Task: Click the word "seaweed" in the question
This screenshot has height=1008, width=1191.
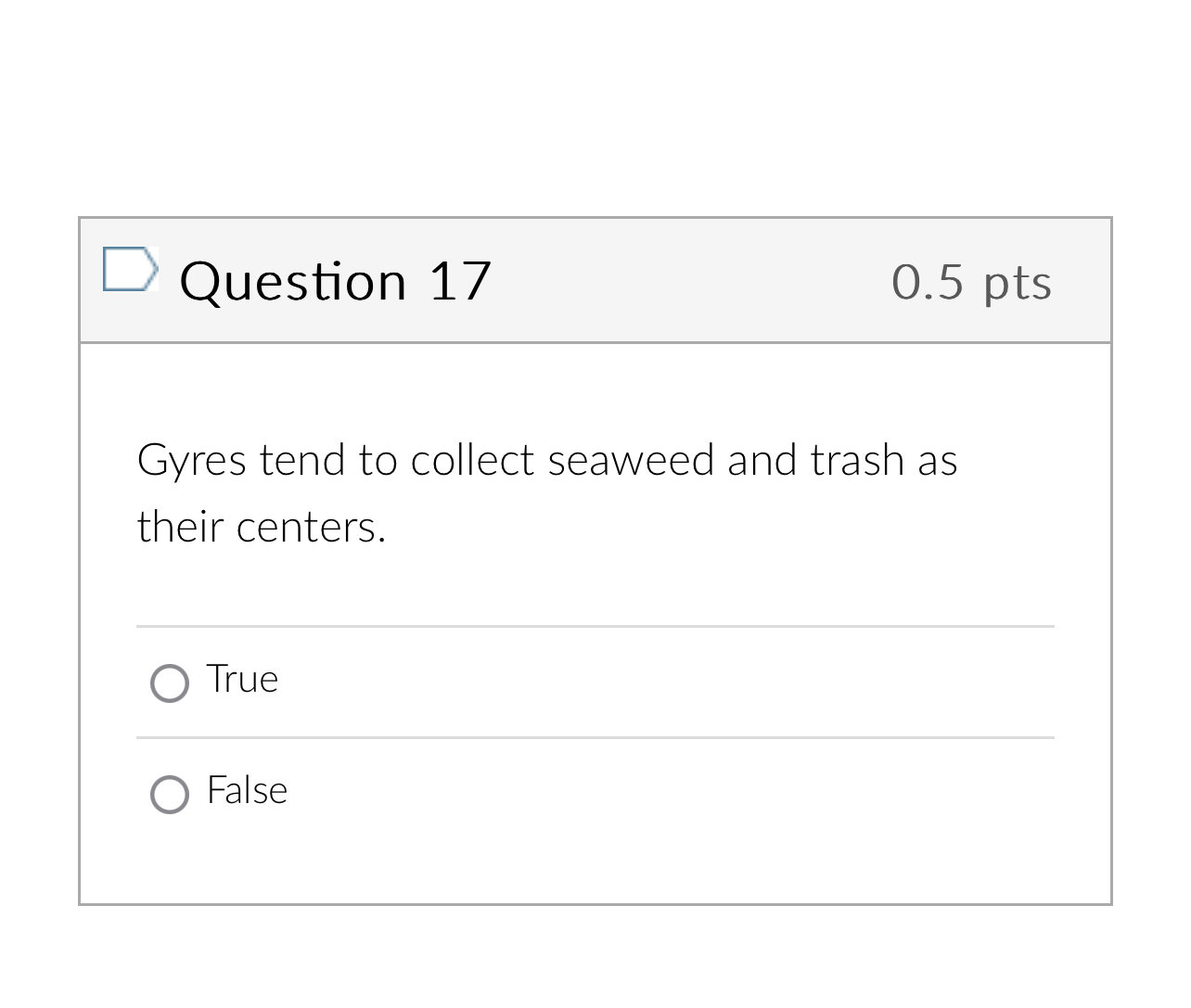Action: pos(631,461)
